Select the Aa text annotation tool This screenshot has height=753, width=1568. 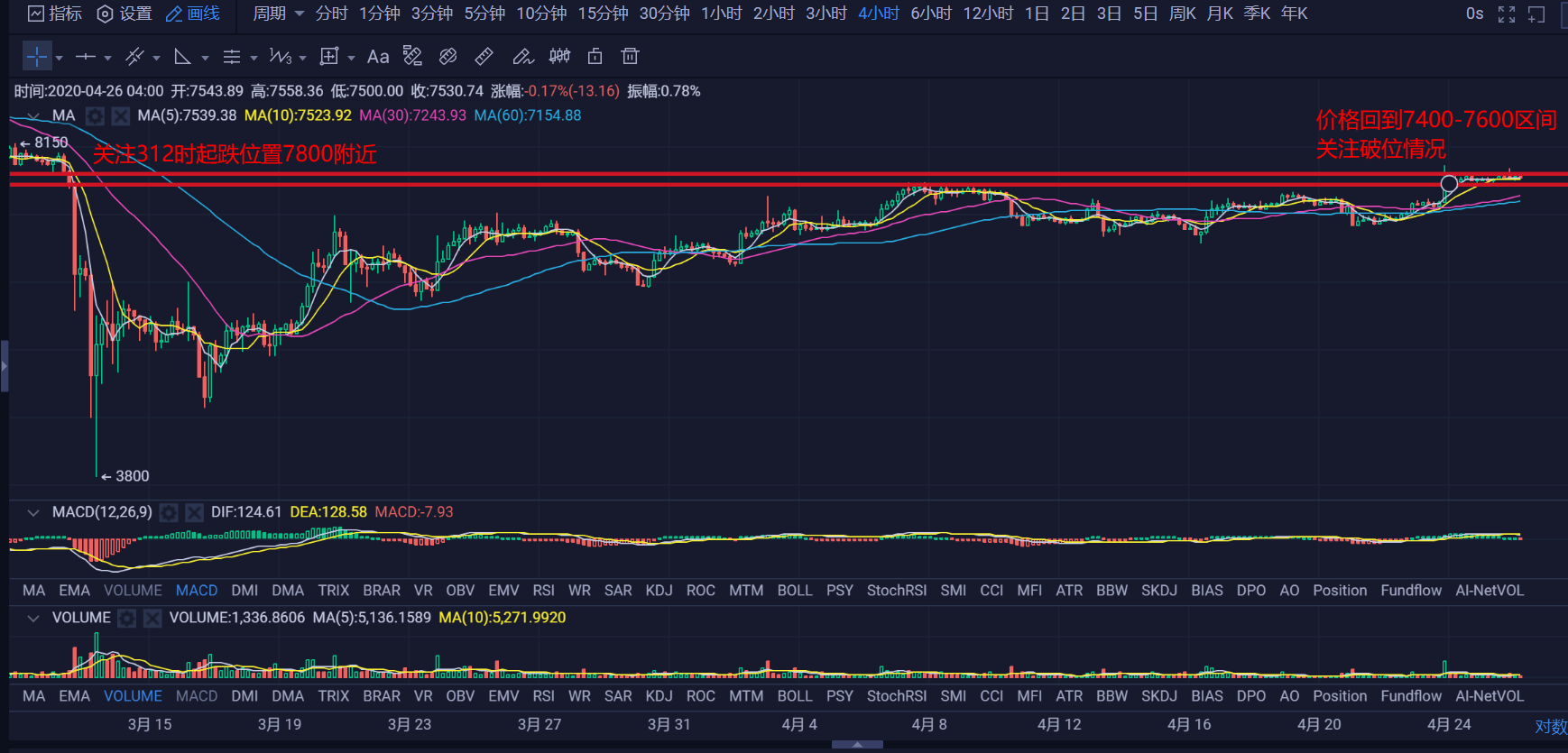coord(378,57)
